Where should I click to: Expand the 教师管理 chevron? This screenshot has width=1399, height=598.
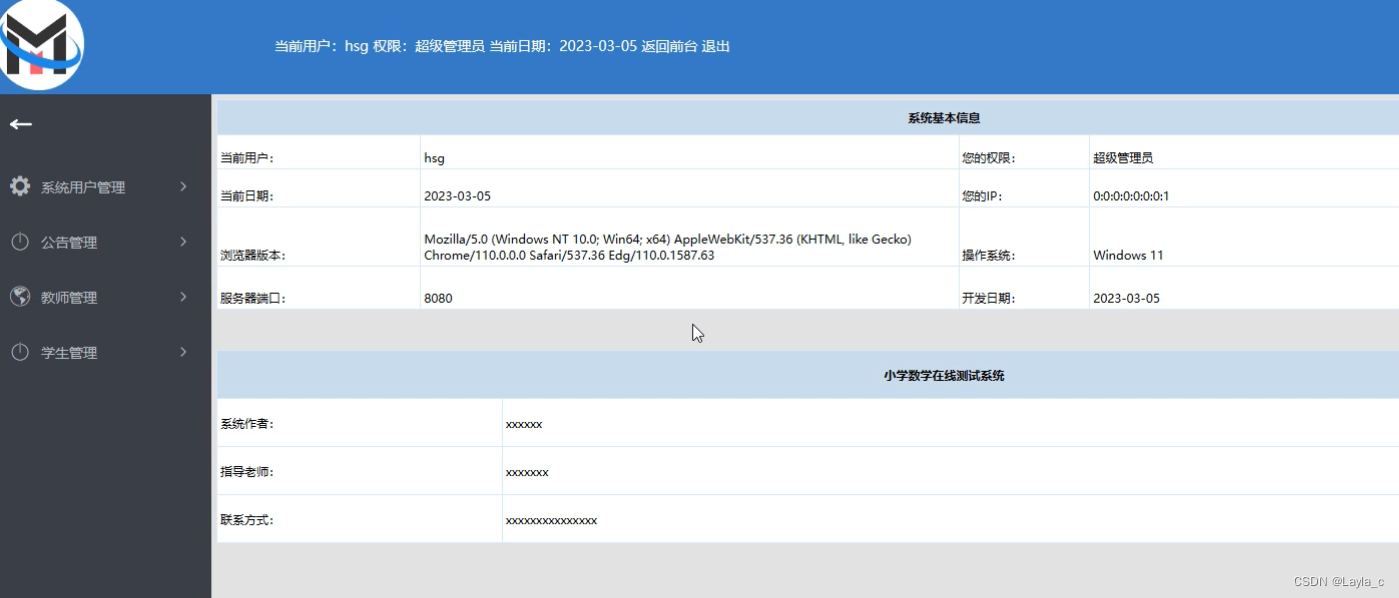point(183,296)
